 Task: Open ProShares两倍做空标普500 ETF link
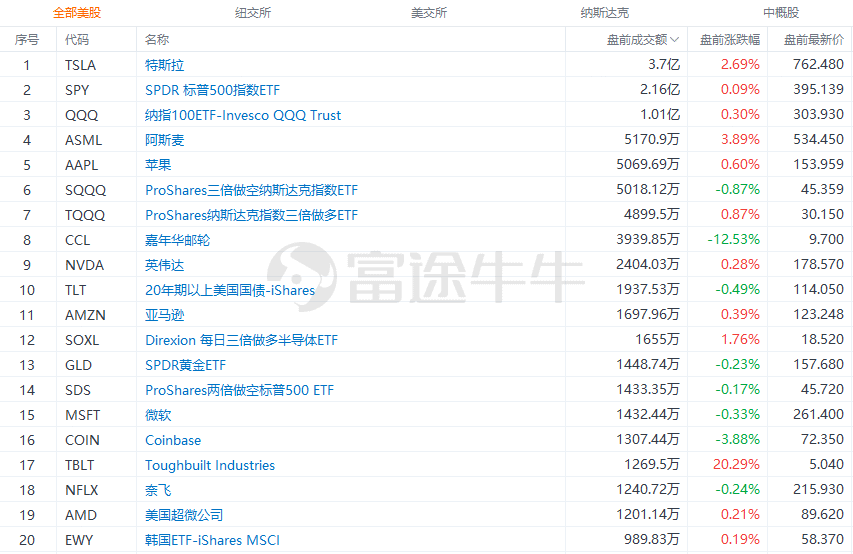(239, 390)
